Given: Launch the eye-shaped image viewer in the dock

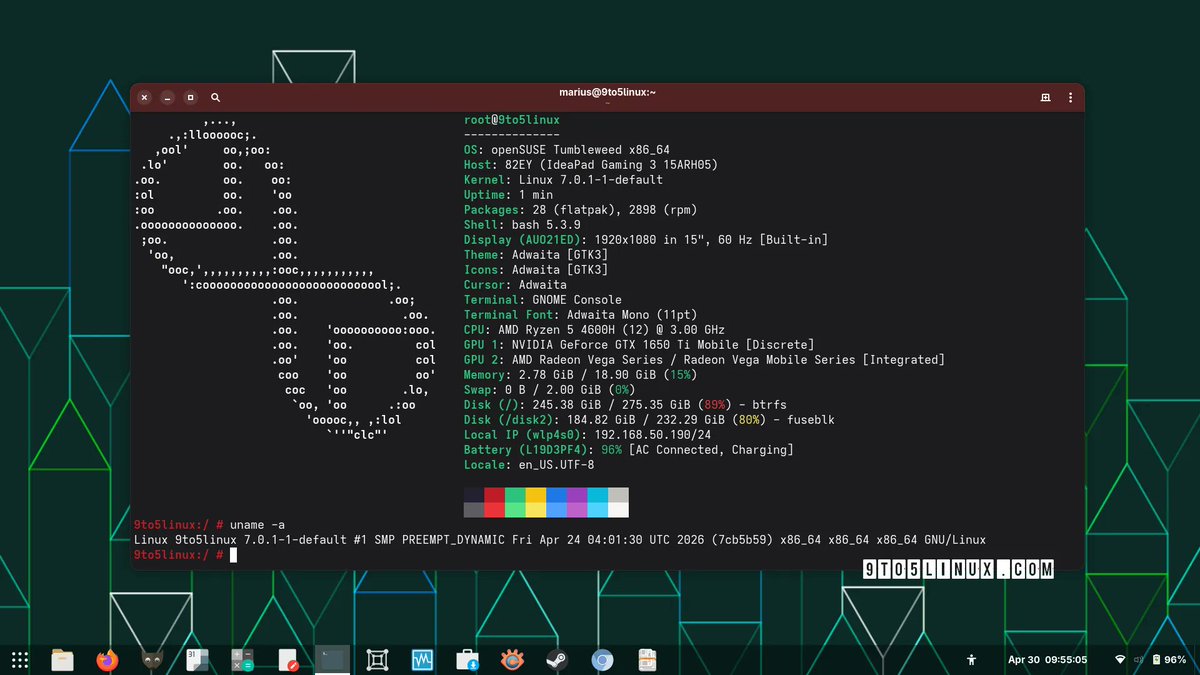Looking at the screenshot, I should point(512,660).
